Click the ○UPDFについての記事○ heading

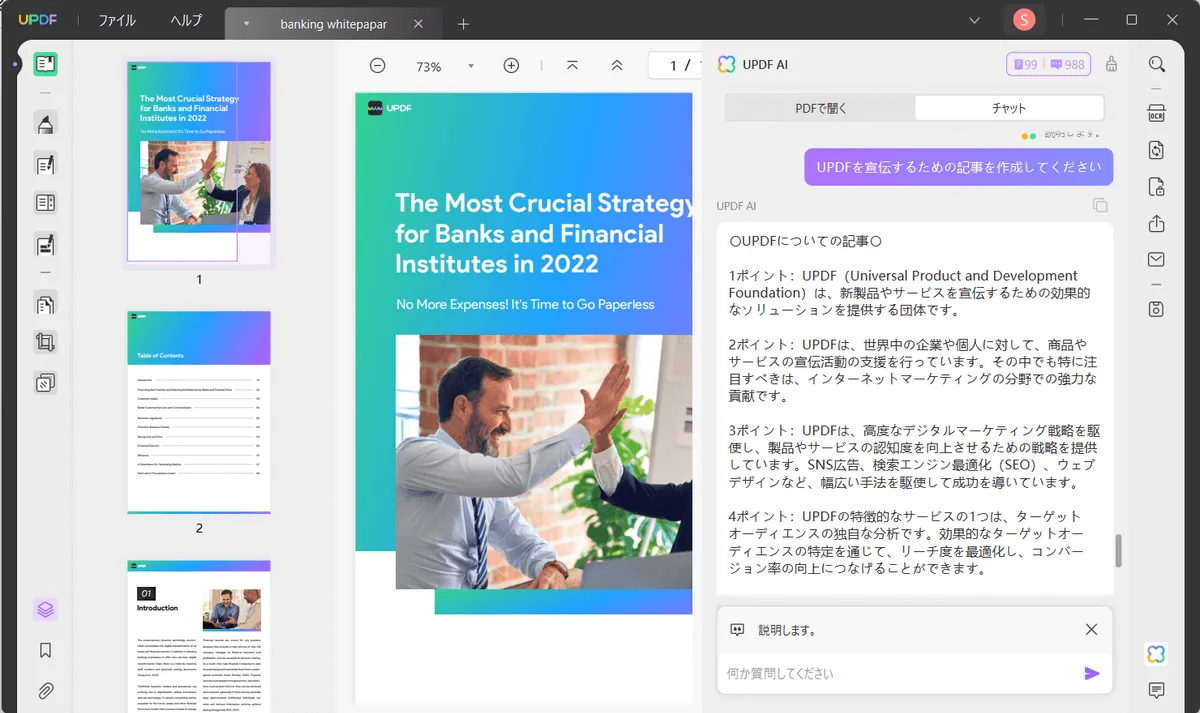point(805,241)
